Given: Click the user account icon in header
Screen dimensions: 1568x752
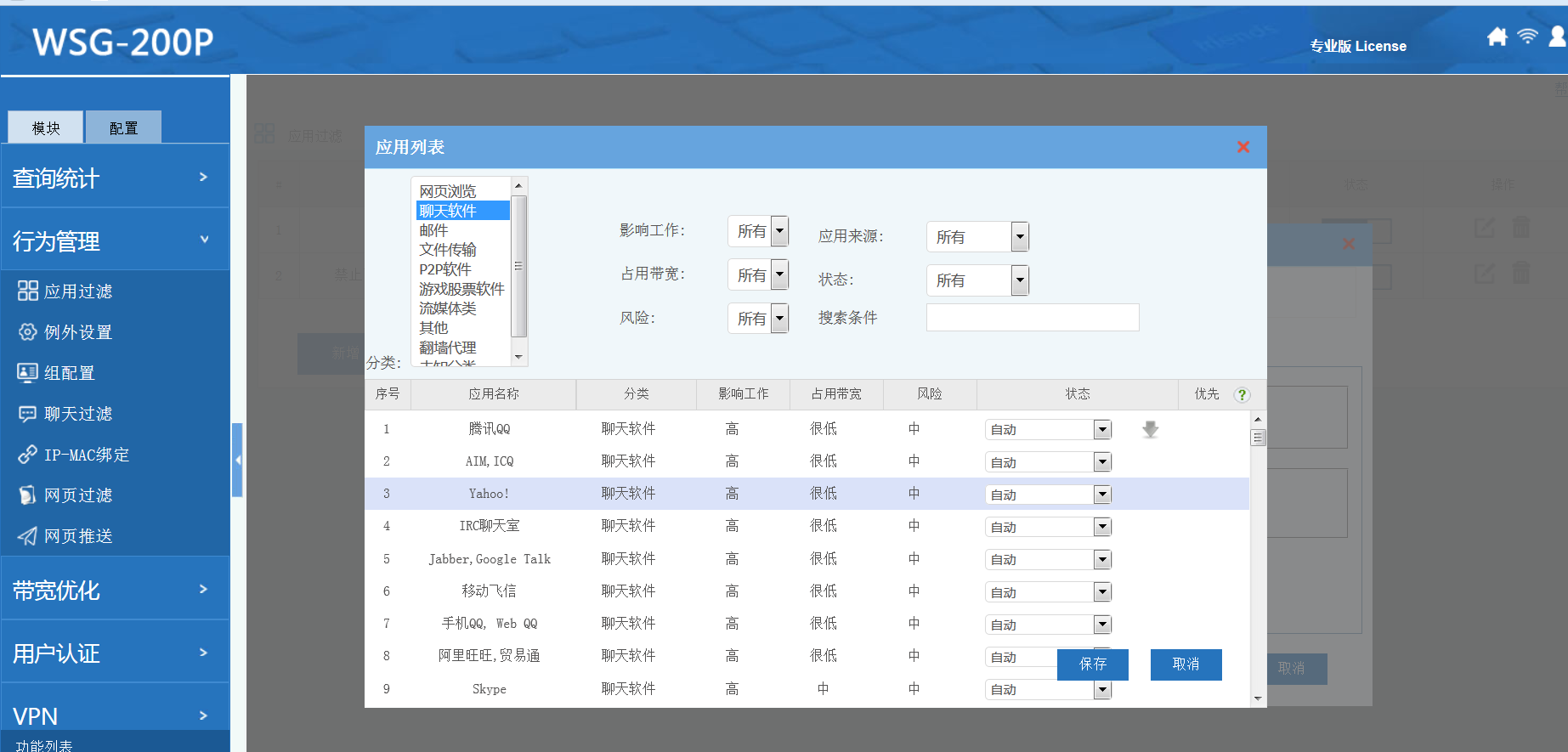Looking at the screenshot, I should coord(1557,37).
